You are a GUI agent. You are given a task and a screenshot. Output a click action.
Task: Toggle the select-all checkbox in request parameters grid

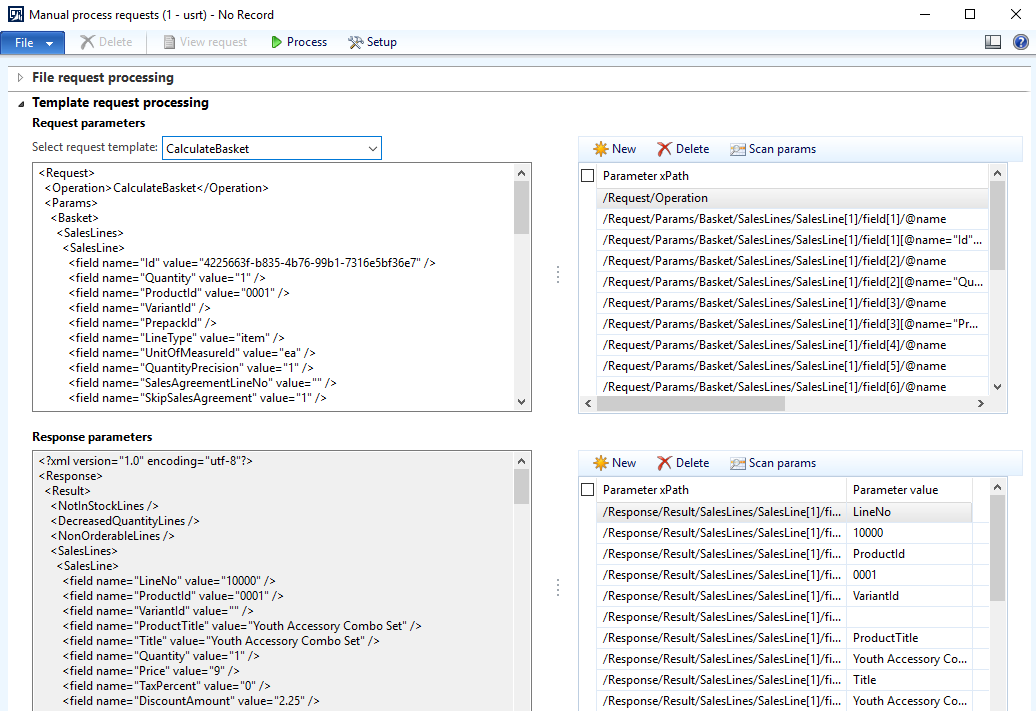[x=587, y=174]
